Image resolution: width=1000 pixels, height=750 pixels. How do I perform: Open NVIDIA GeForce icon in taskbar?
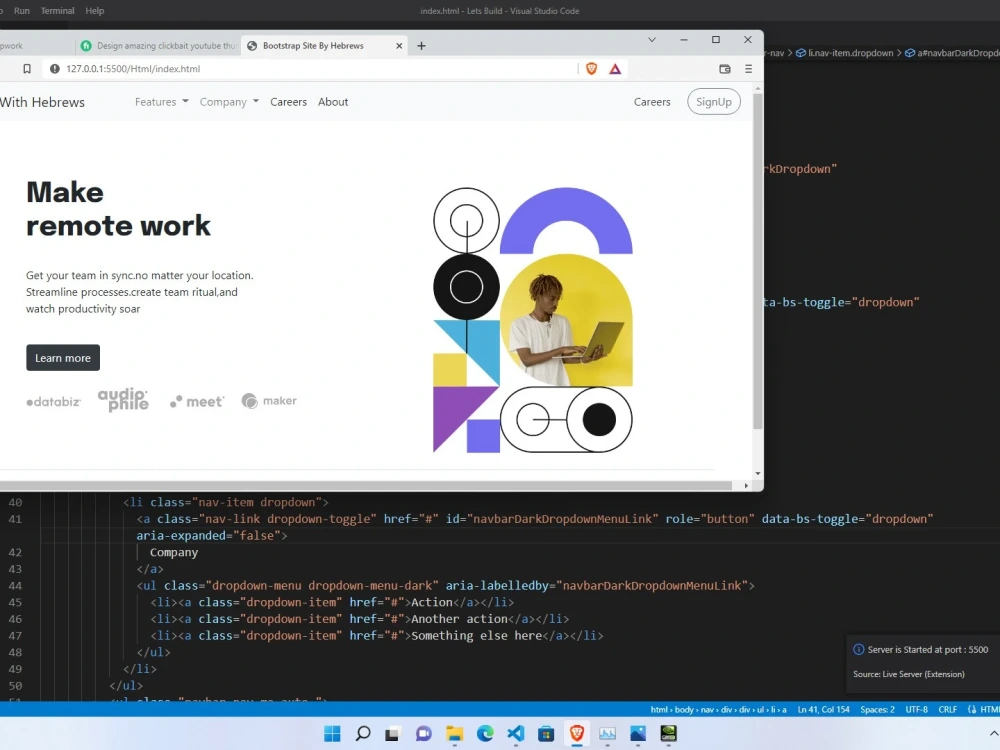[668, 733]
